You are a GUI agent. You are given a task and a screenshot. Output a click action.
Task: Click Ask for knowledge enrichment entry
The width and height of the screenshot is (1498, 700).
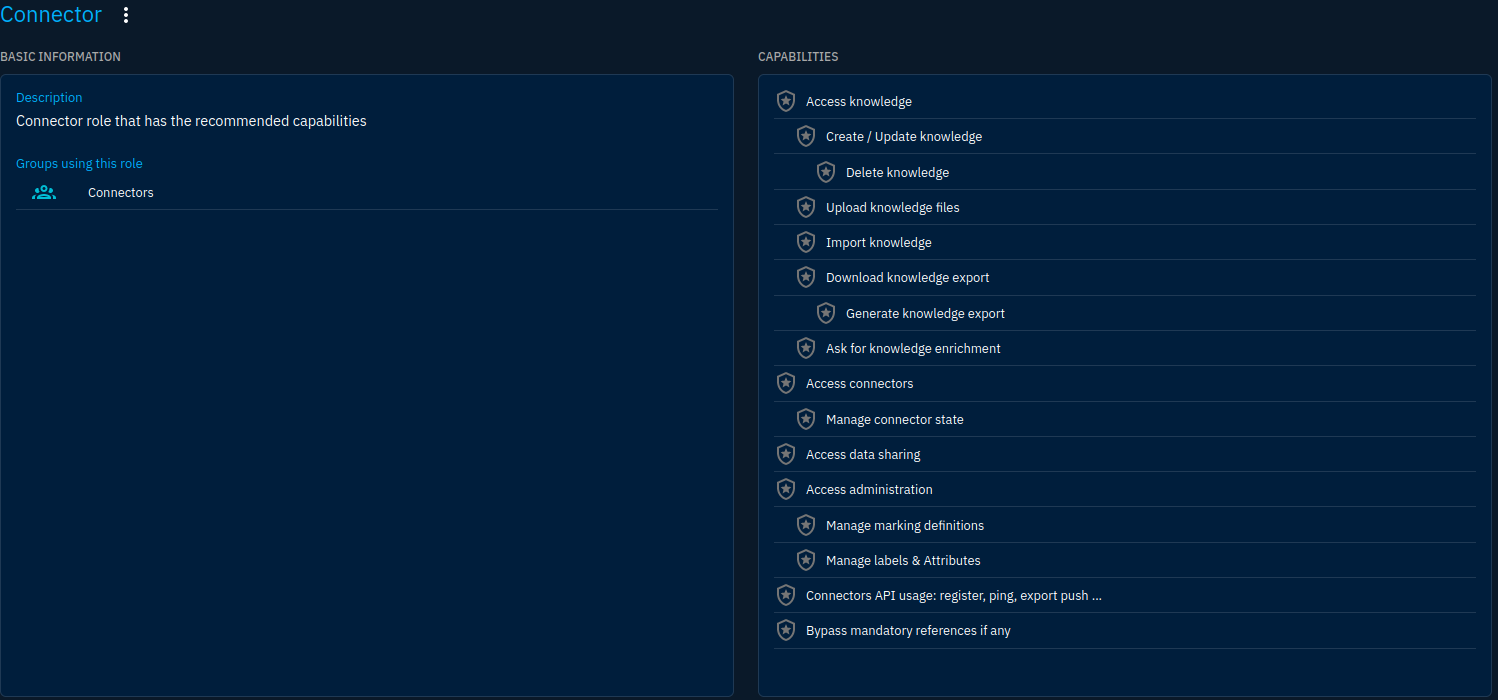click(913, 349)
